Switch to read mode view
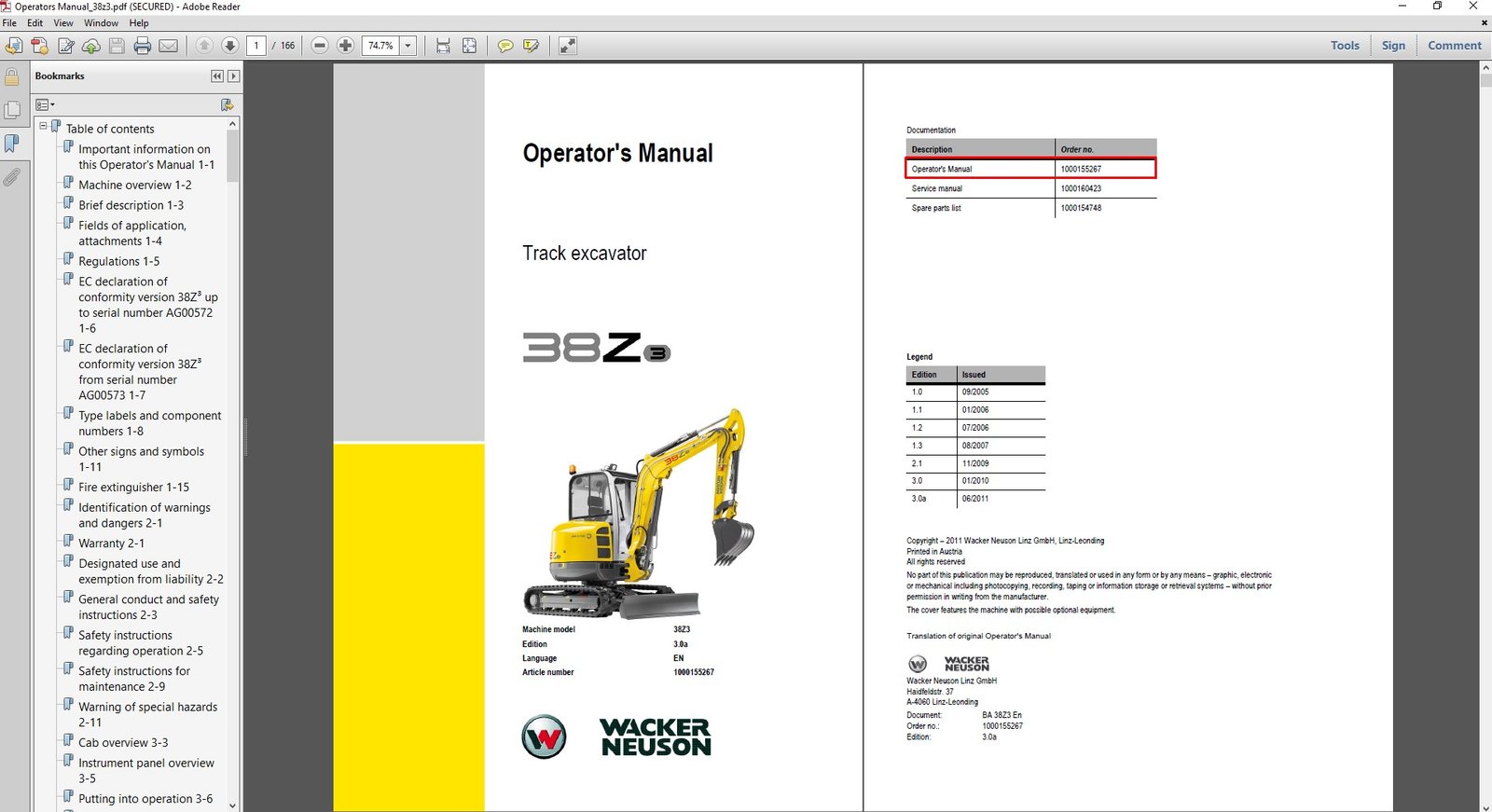The width and height of the screenshot is (1492, 812). [567, 46]
